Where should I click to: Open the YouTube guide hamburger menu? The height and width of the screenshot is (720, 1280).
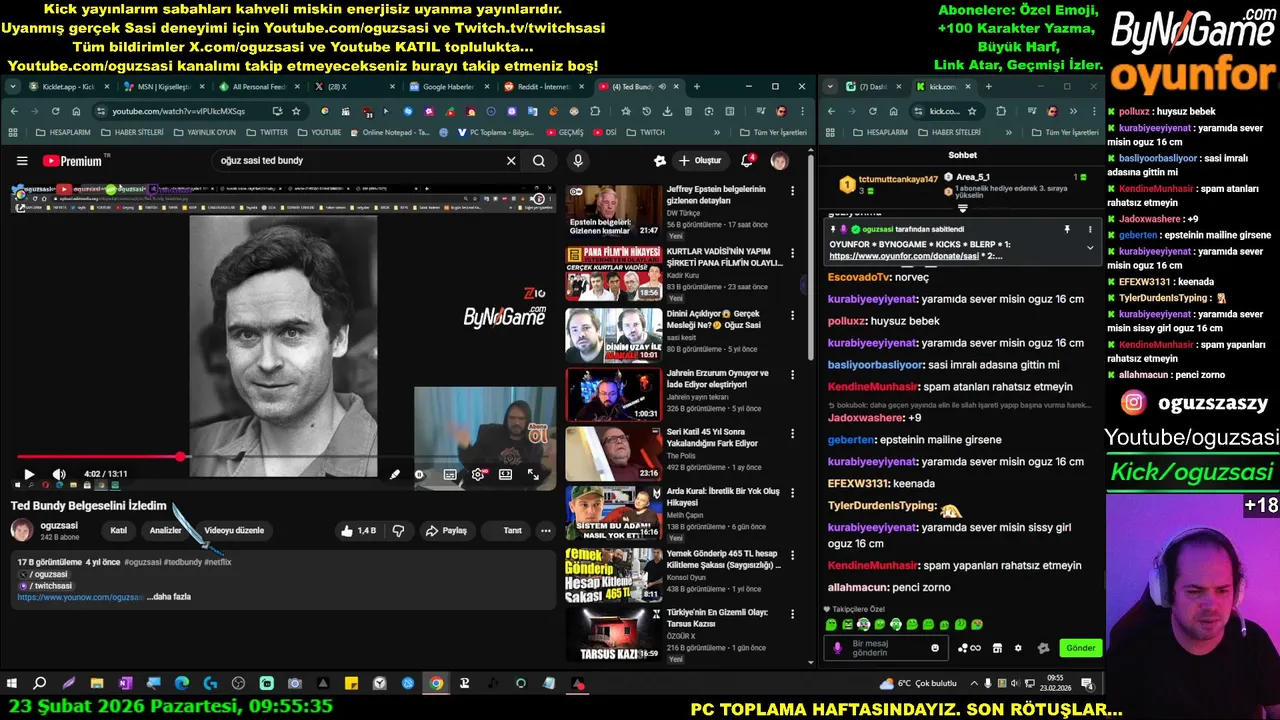click(x=22, y=161)
